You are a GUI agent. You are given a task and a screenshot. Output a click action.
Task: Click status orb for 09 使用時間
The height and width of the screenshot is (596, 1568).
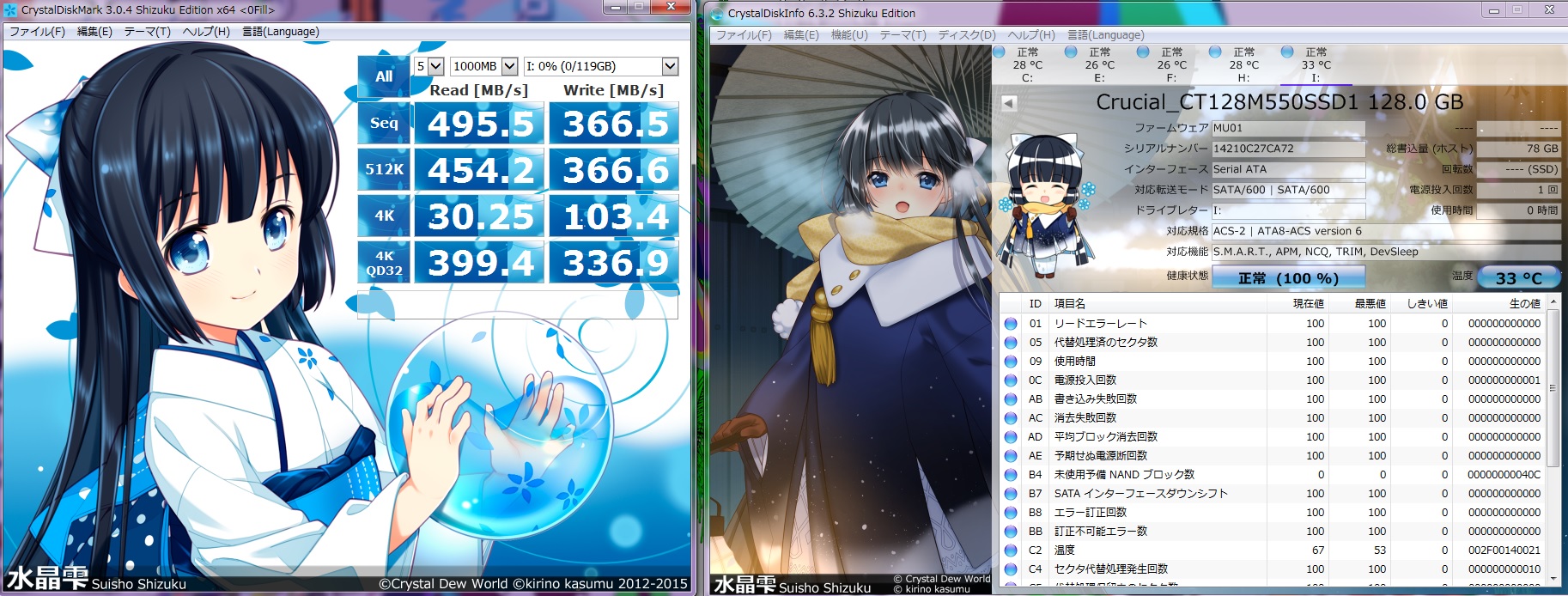click(1011, 362)
